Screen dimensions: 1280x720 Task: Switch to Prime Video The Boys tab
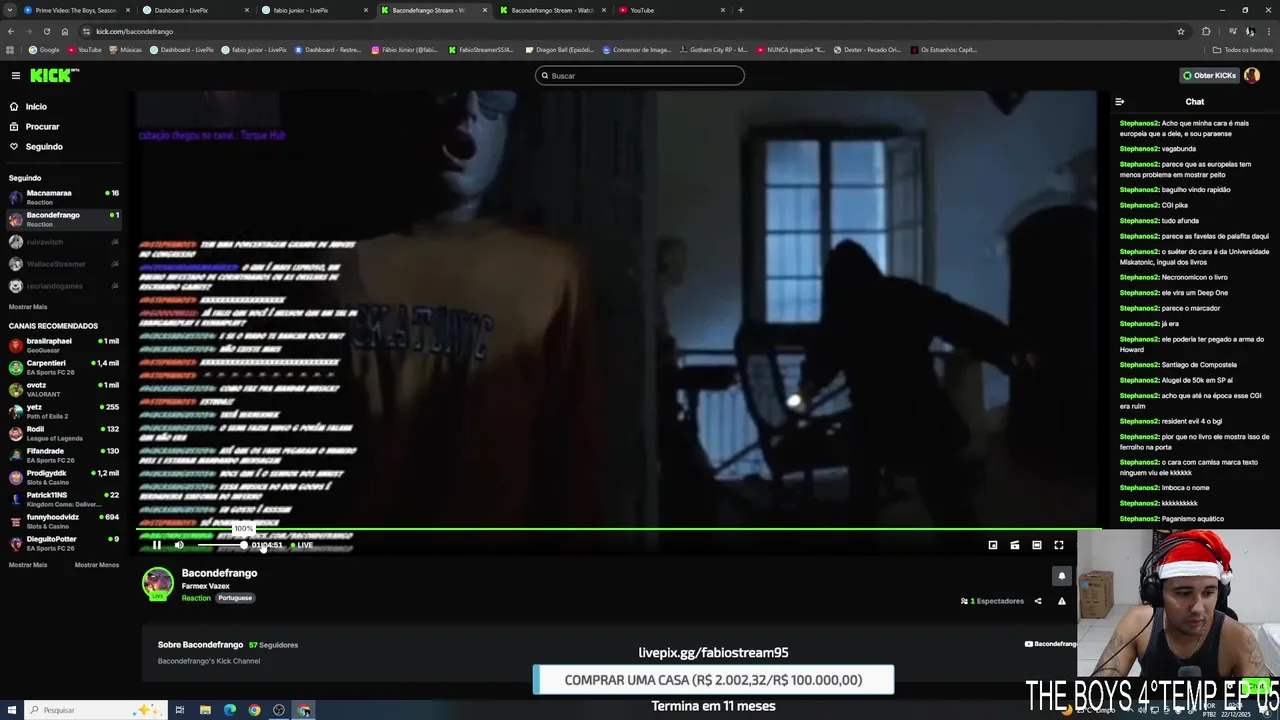(76, 10)
